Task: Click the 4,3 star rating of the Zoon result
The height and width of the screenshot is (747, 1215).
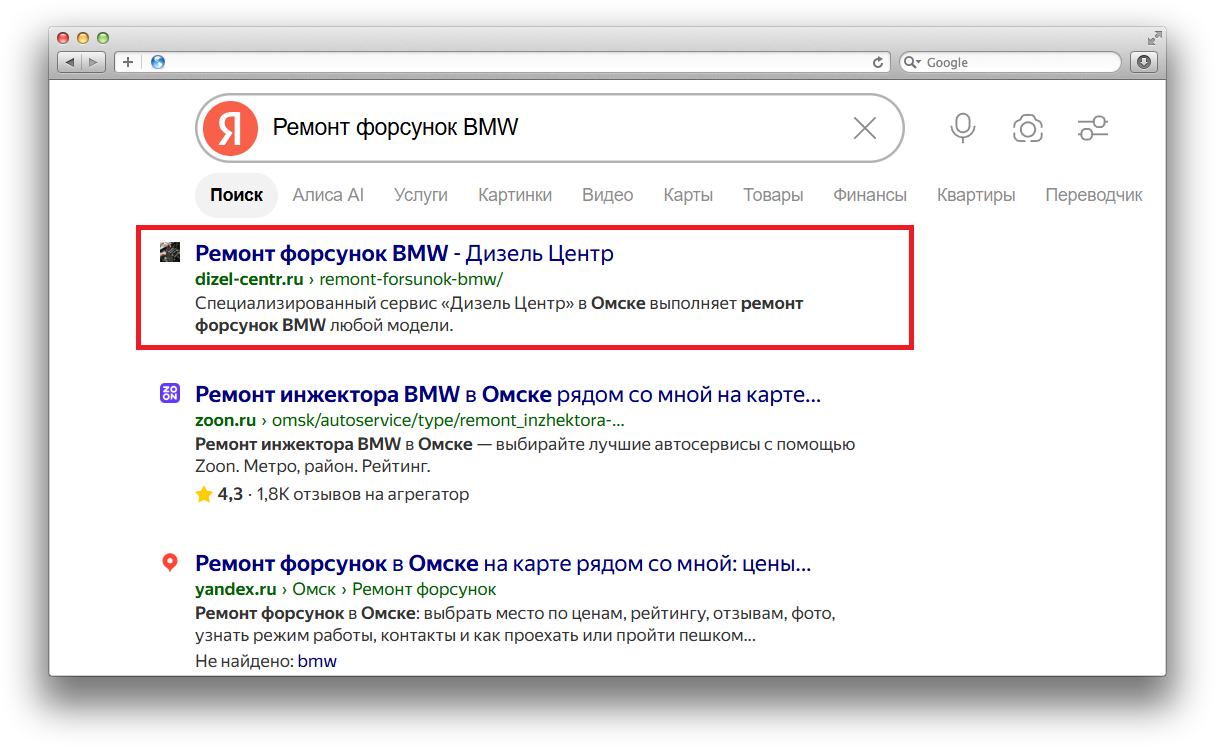Action: coord(219,494)
